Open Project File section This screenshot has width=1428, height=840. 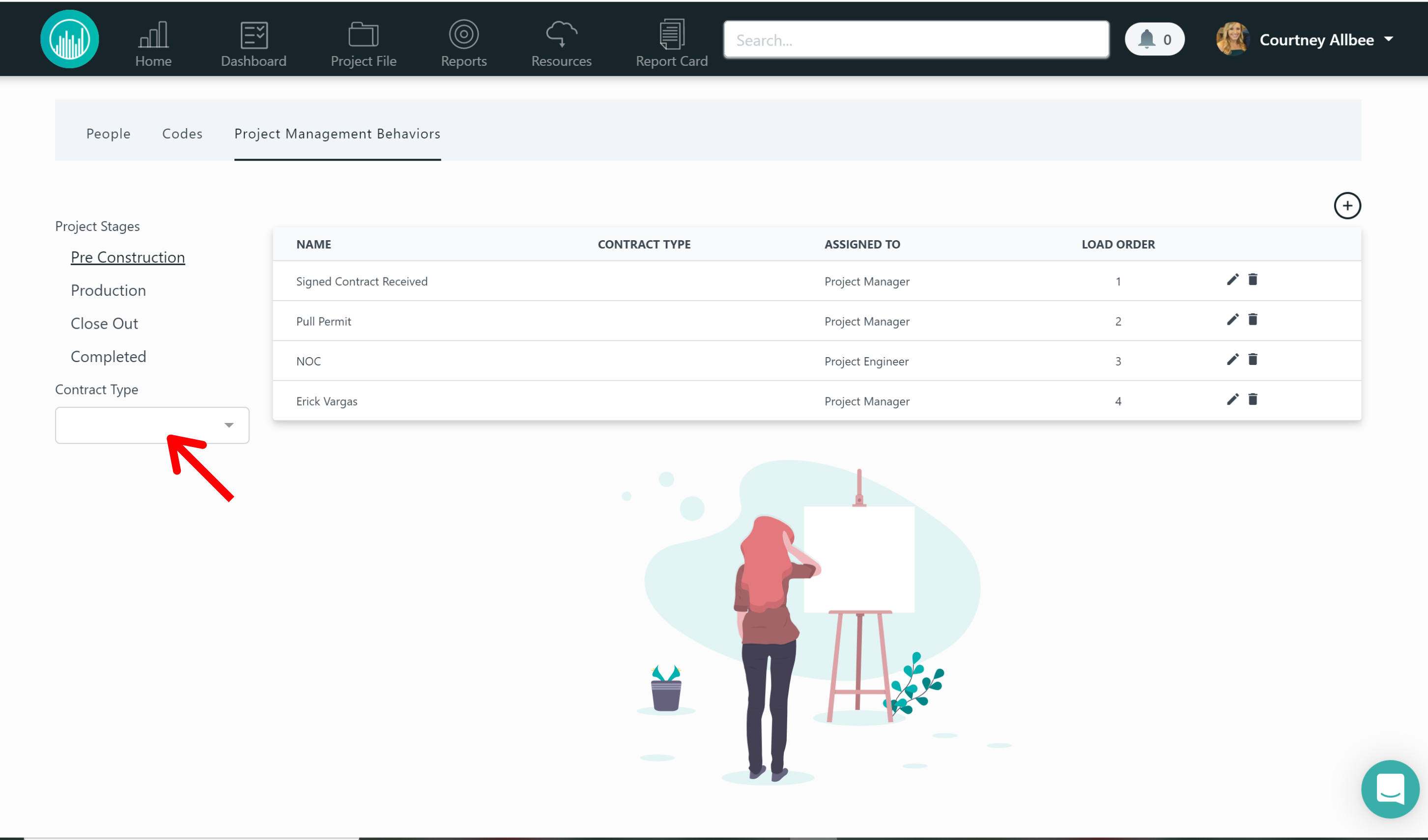[x=363, y=44]
